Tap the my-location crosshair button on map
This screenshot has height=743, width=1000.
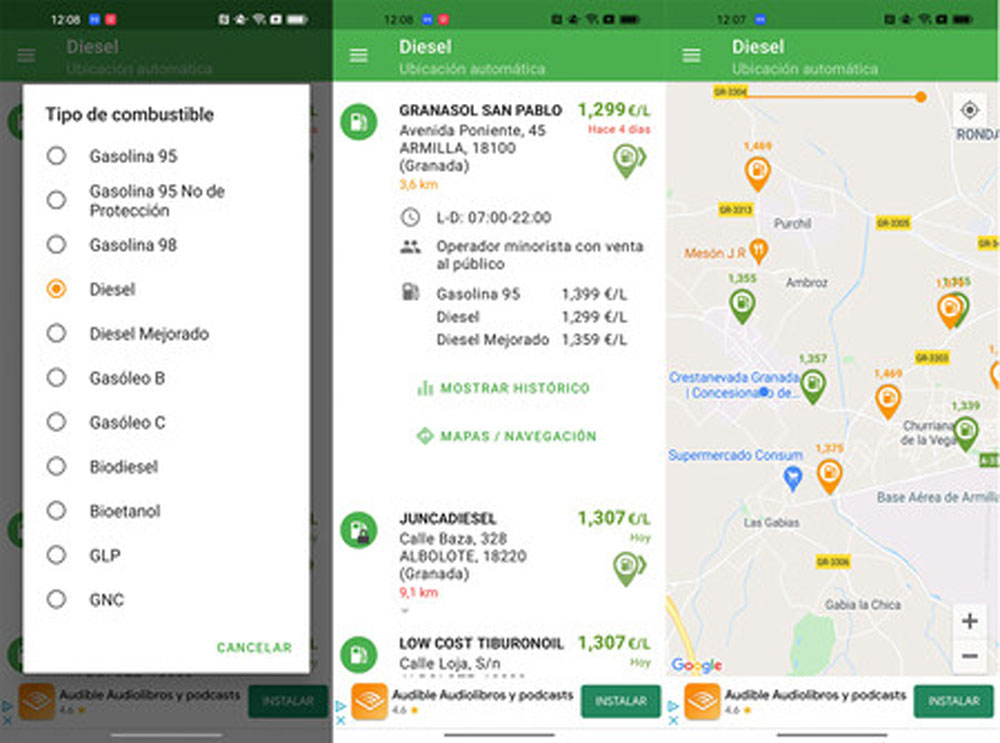tap(968, 110)
